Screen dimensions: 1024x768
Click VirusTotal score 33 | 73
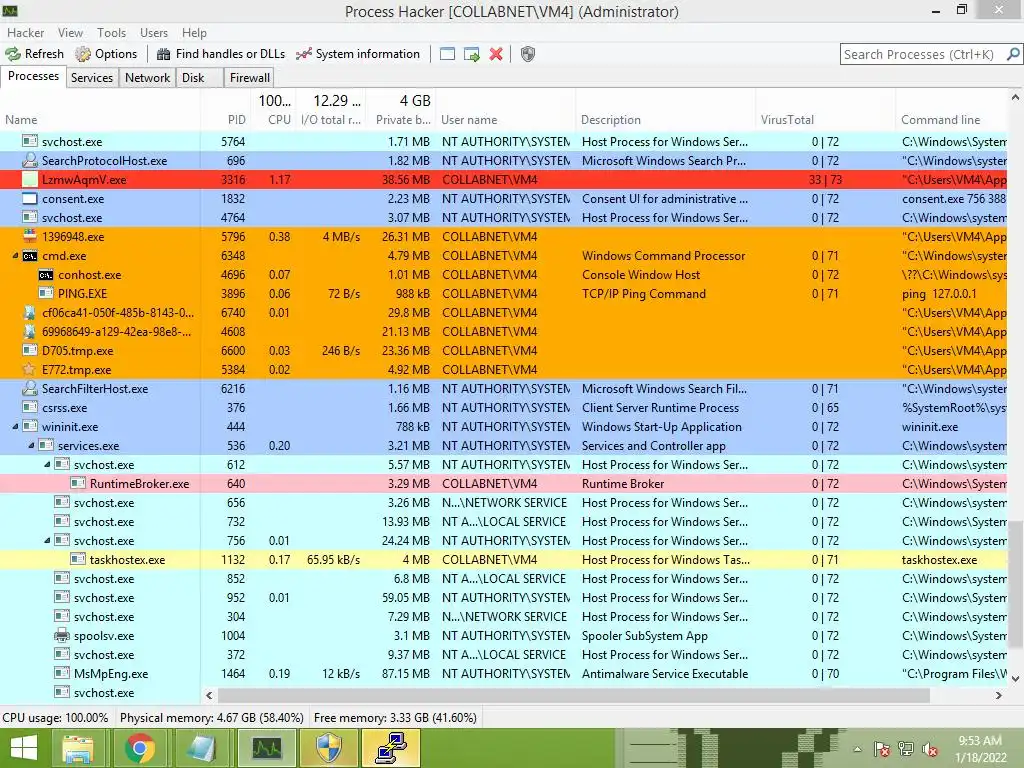[825, 180]
